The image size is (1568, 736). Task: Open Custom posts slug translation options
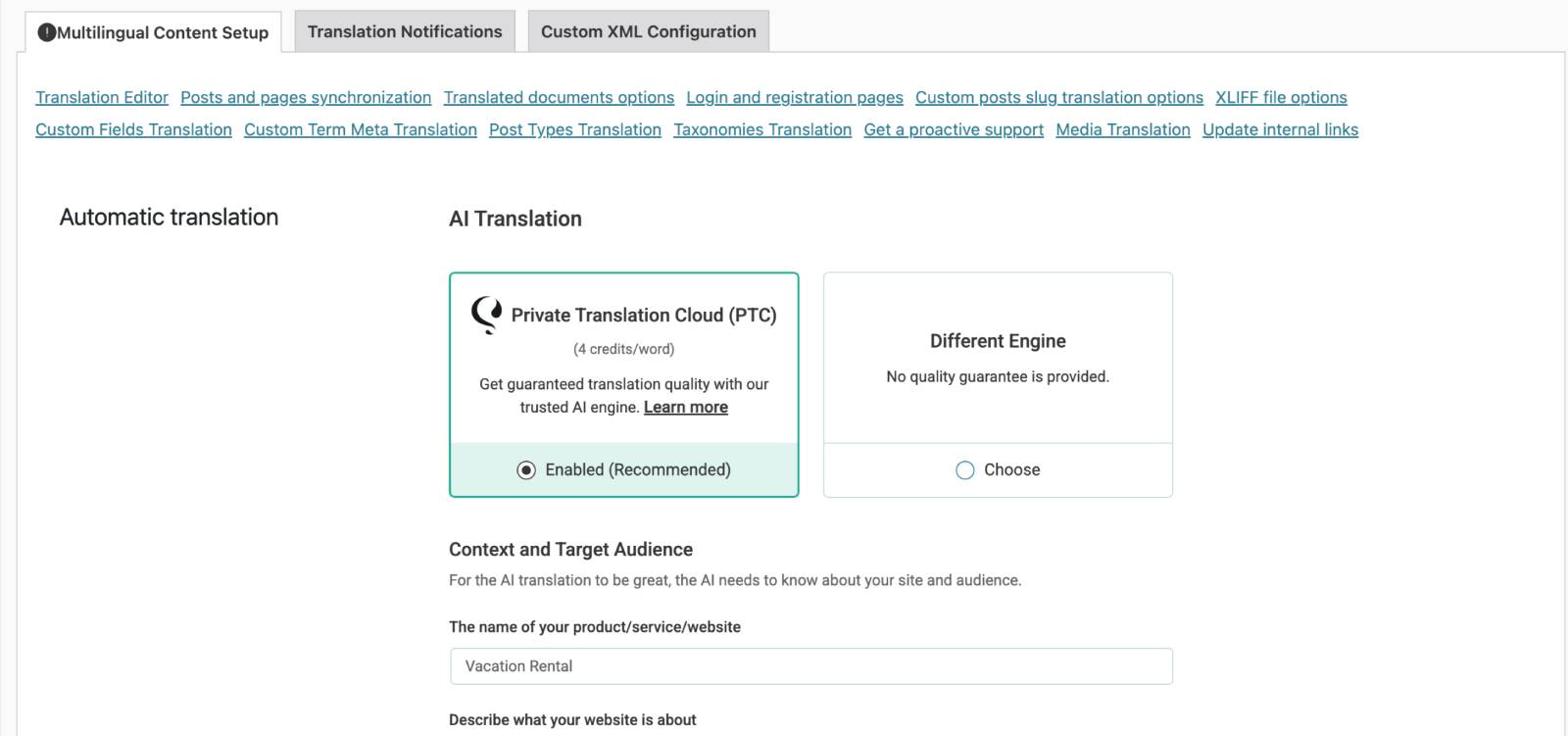pyautogui.click(x=1058, y=97)
